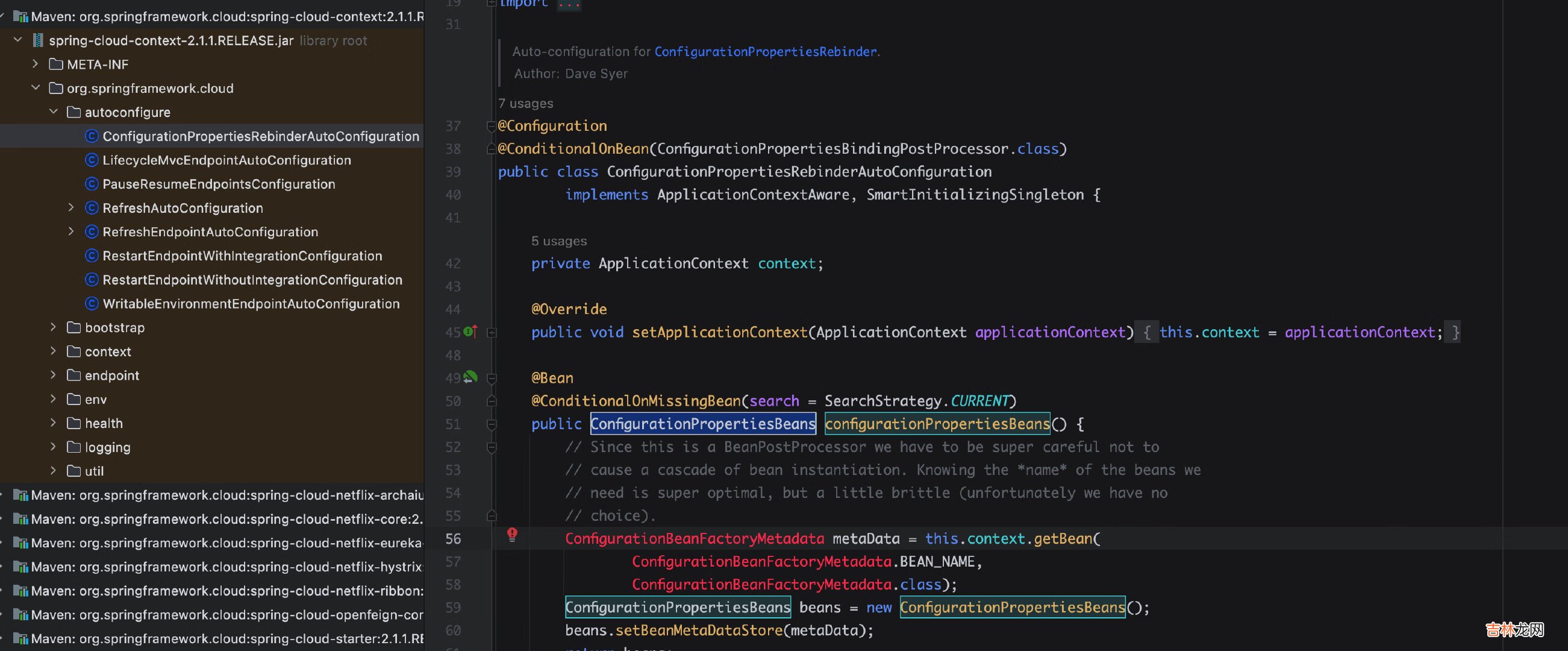Viewport: 1568px width, 651px height.
Task: Expand the collapsed import statements
Action: click(x=570, y=4)
